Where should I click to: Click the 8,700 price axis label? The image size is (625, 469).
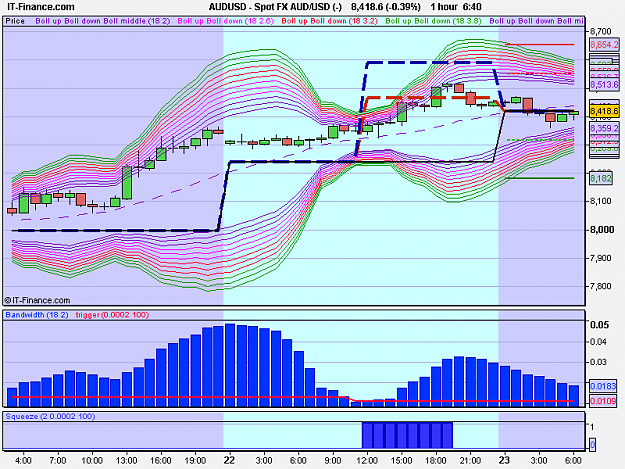(x=601, y=31)
